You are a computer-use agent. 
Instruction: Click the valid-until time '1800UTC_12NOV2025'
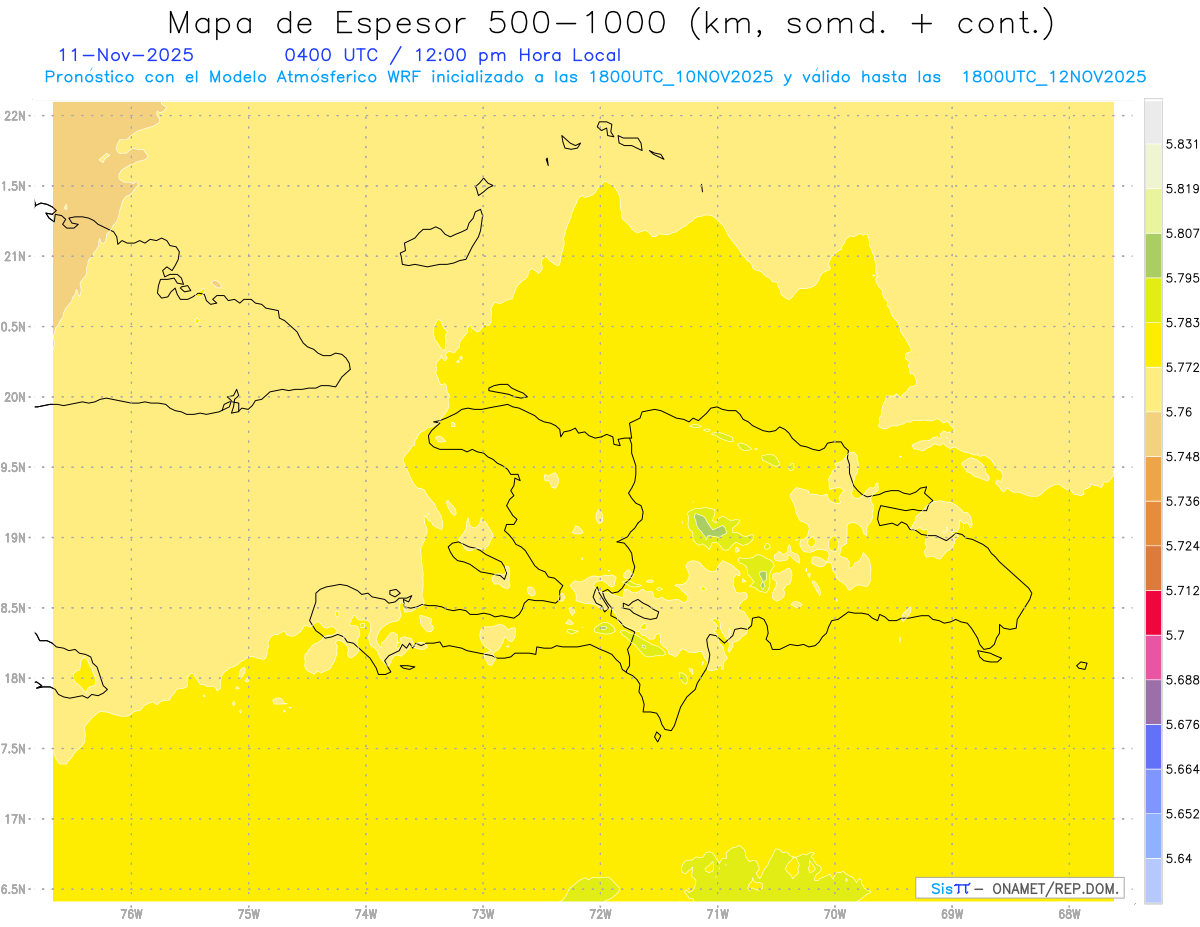tap(1054, 77)
